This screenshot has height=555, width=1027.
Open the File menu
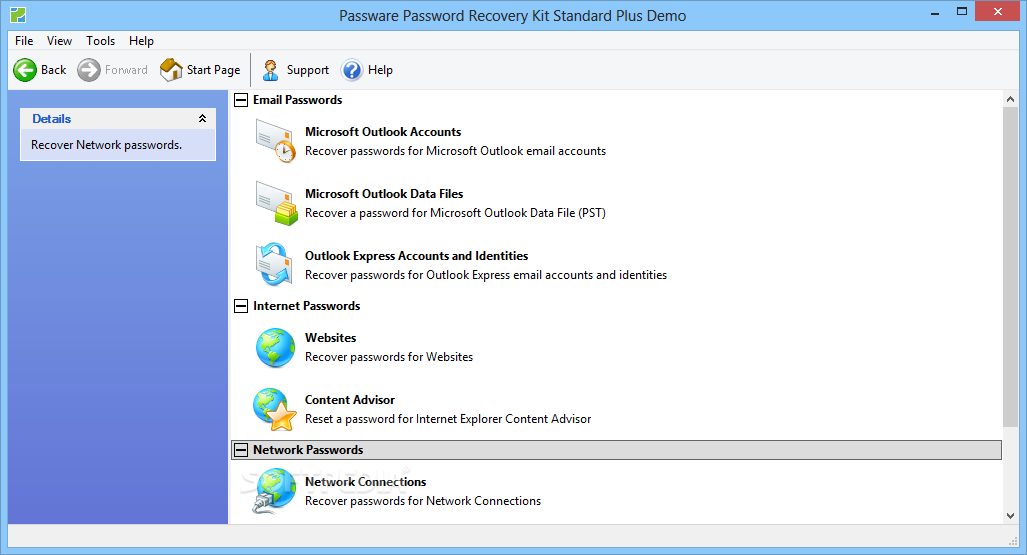[x=24, y=41]
